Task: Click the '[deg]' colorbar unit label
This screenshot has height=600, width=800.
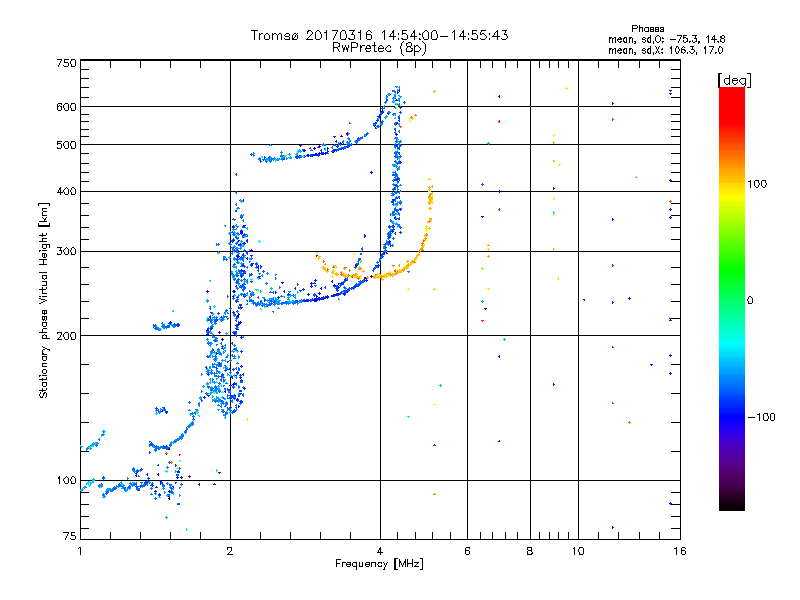Action: pos(734,80)
